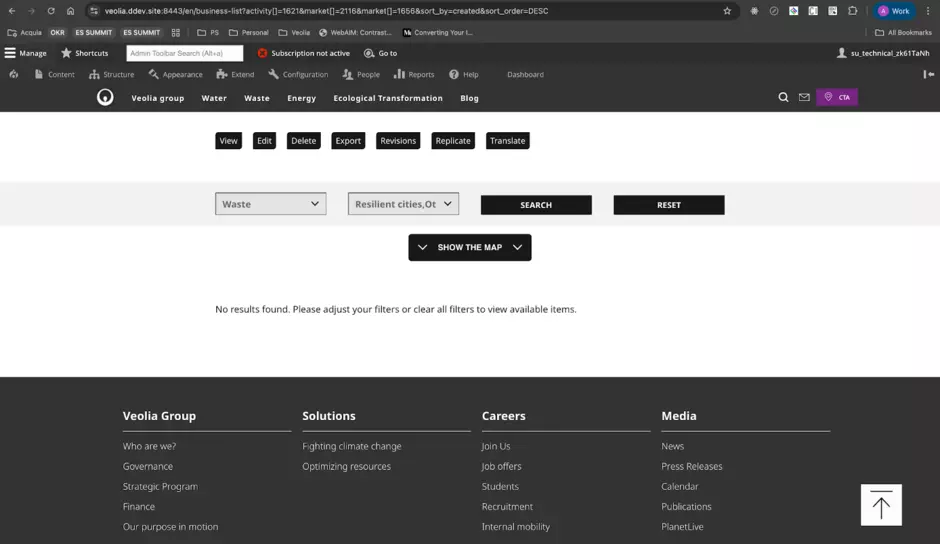Viewport: 940px width, 544px height.
Task: Open the Structure admin menu
Action: click(x=112, y=74)
